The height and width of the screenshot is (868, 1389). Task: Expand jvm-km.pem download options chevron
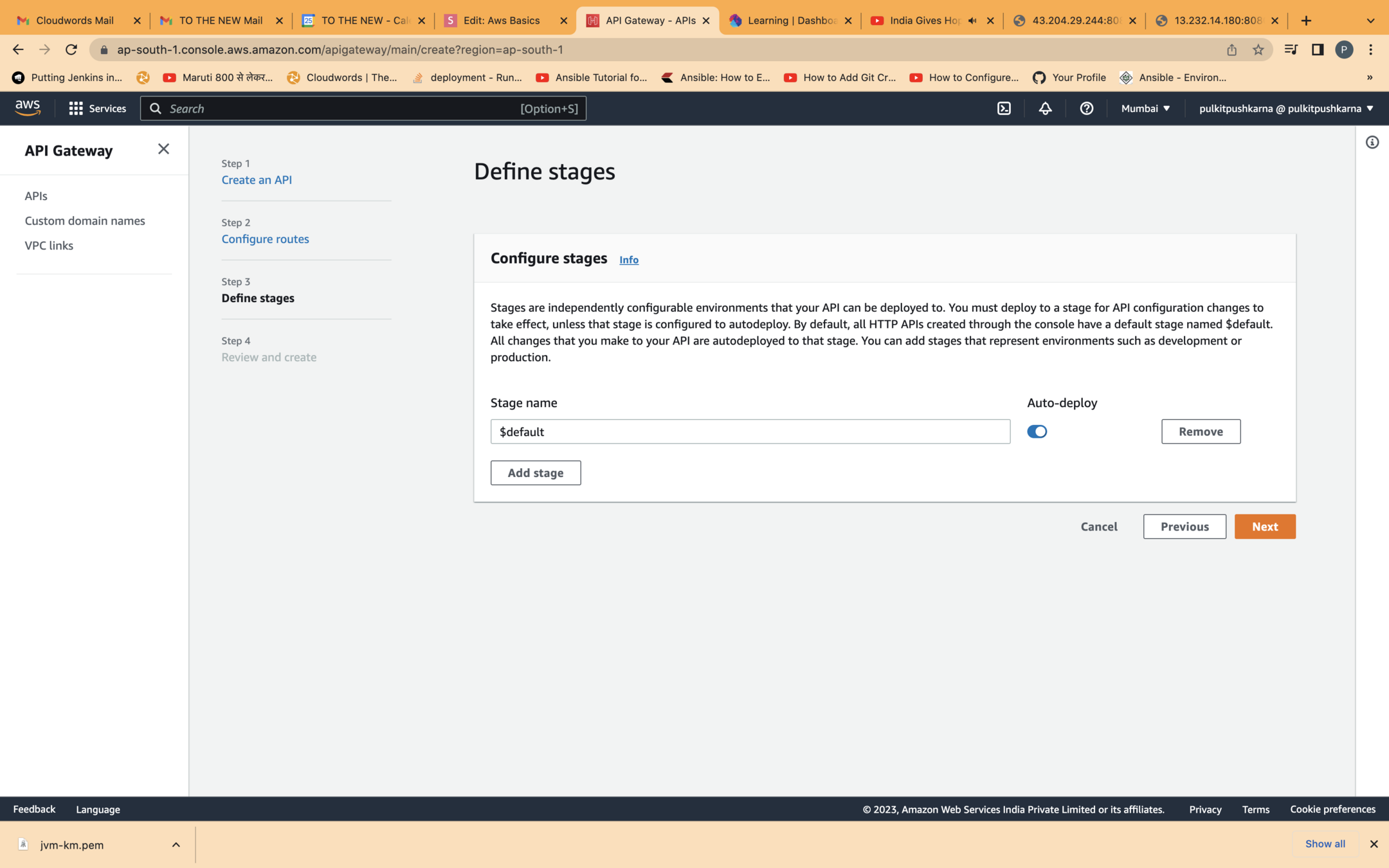[x=176, y=845]
